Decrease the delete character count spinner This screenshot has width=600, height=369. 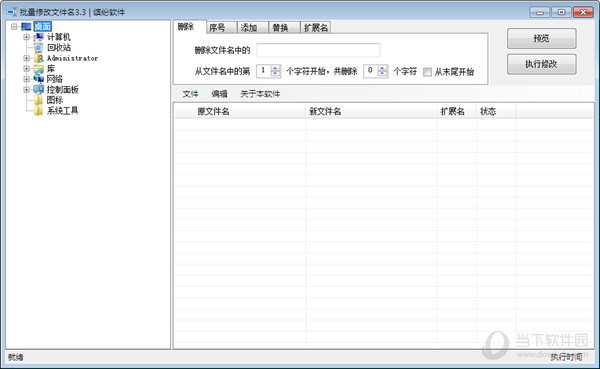[382, 74]
